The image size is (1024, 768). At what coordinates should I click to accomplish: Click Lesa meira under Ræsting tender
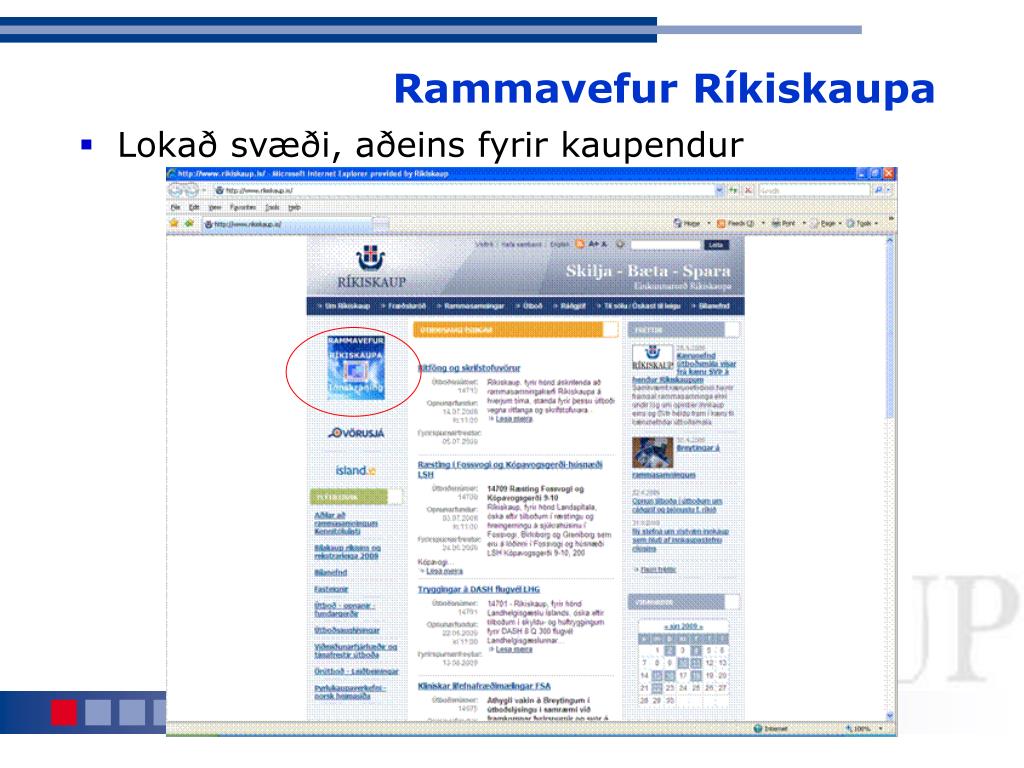444,571
